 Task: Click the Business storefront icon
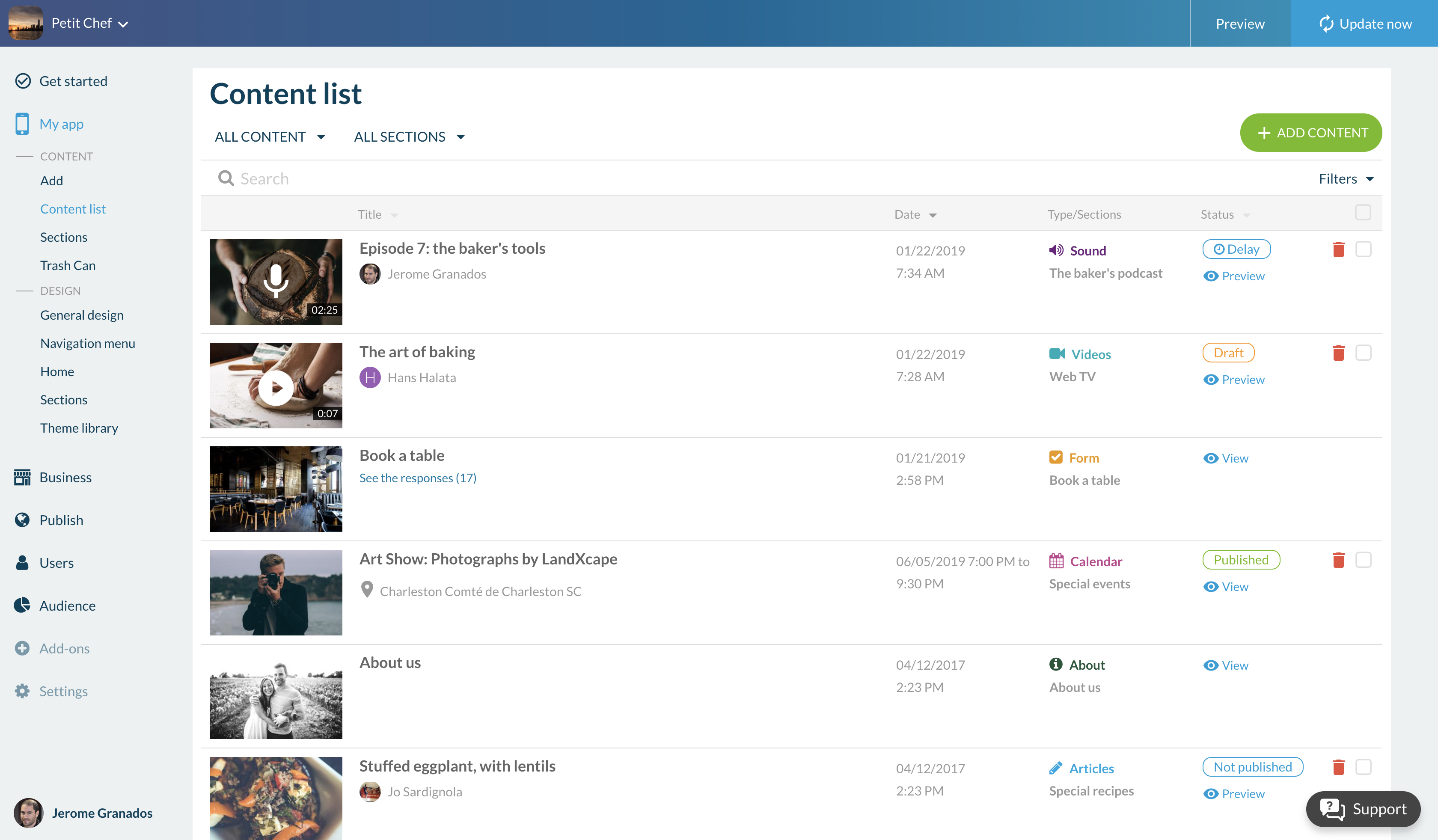coord(22,477)
